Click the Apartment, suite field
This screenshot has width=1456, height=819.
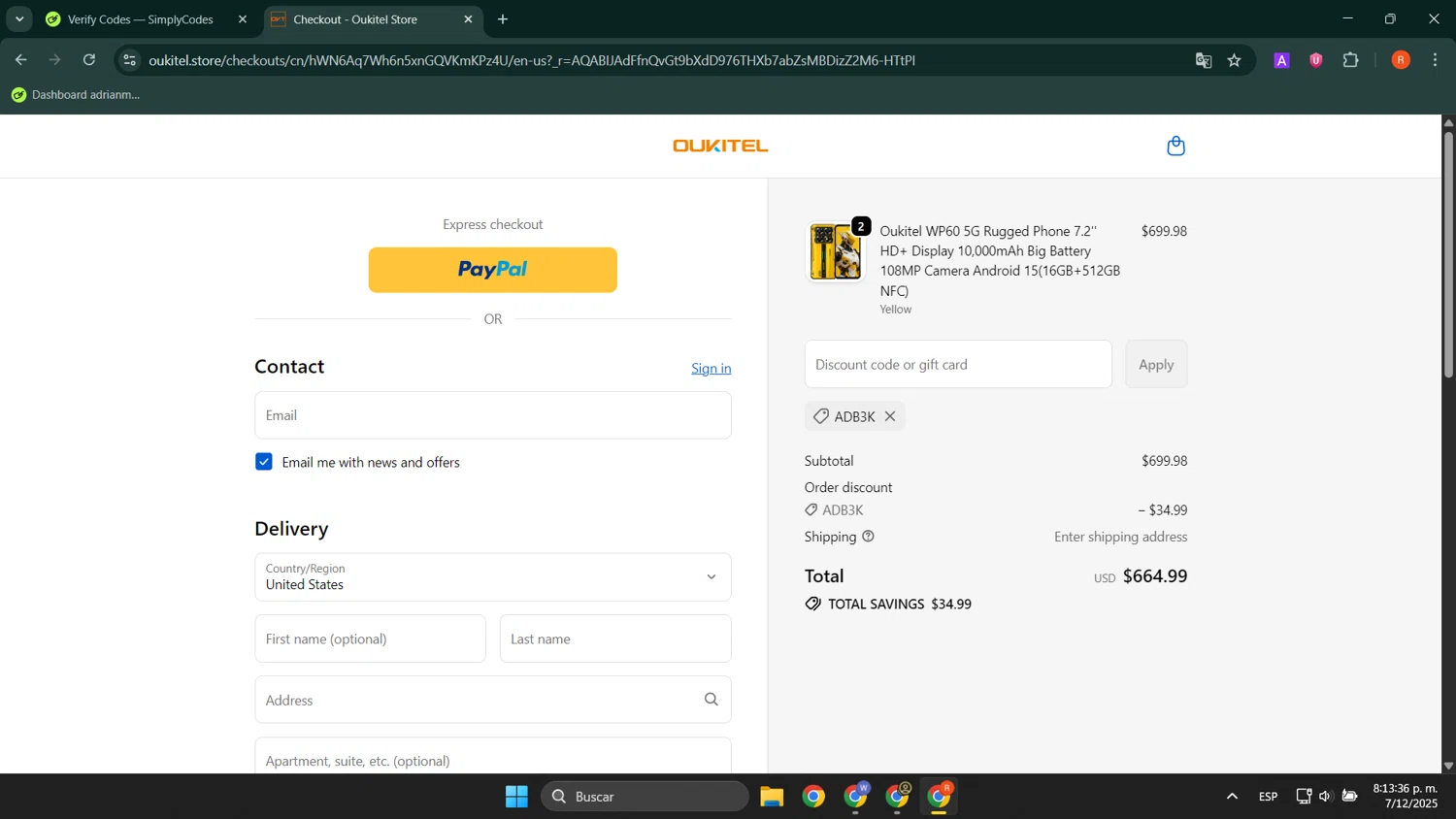point(493,757)
